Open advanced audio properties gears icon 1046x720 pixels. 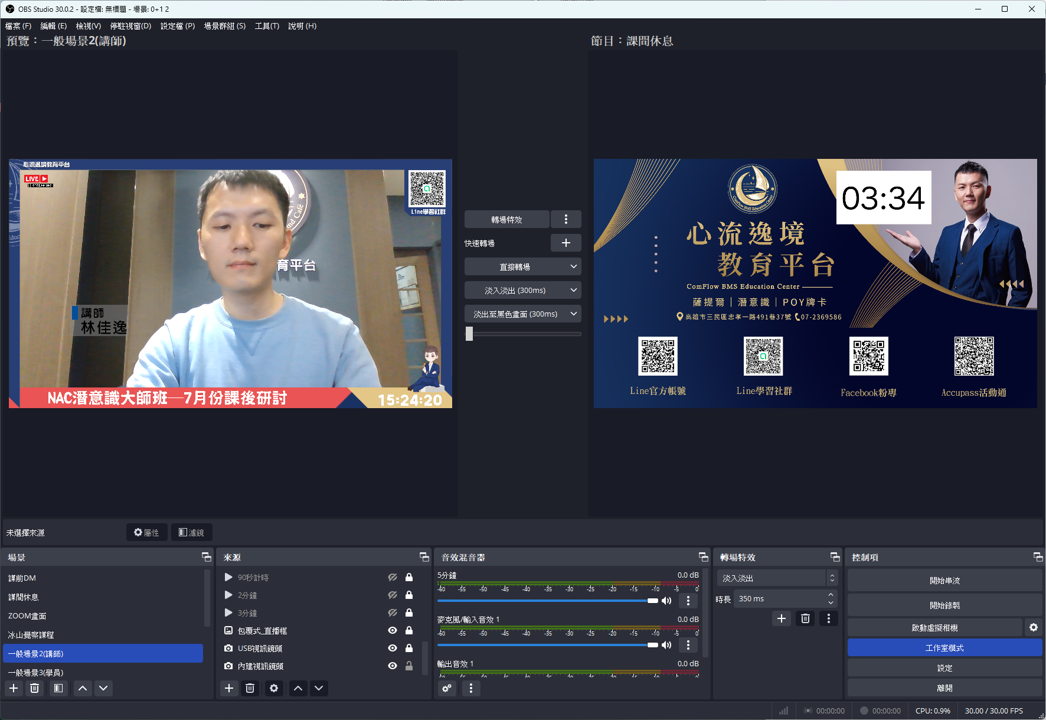[x=447, y=688]
